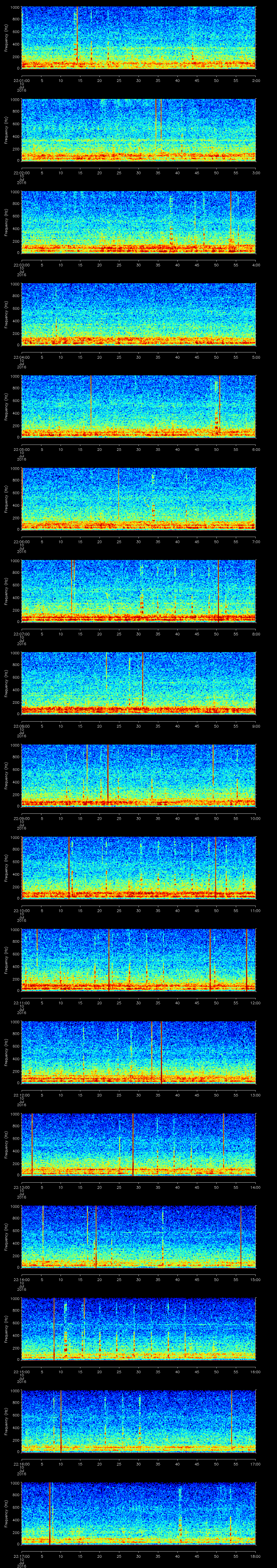Screen dimensions: 277x1568
Task: Open the spectrogram panel starting at 22:16:00
Action: point(138,1421)
